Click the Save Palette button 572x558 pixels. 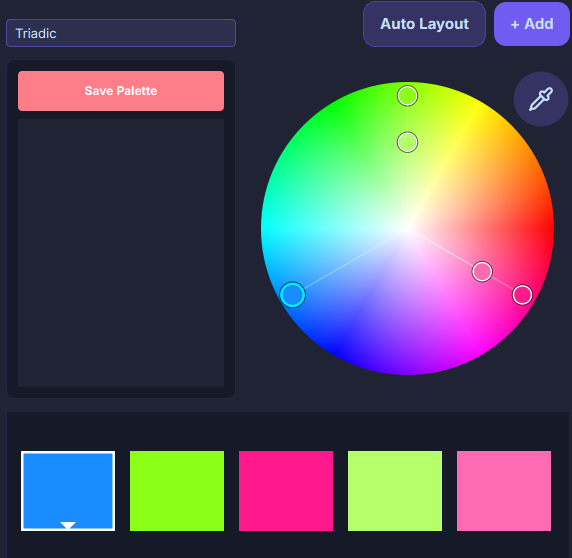pyautogui.click(x=121, y=91)
